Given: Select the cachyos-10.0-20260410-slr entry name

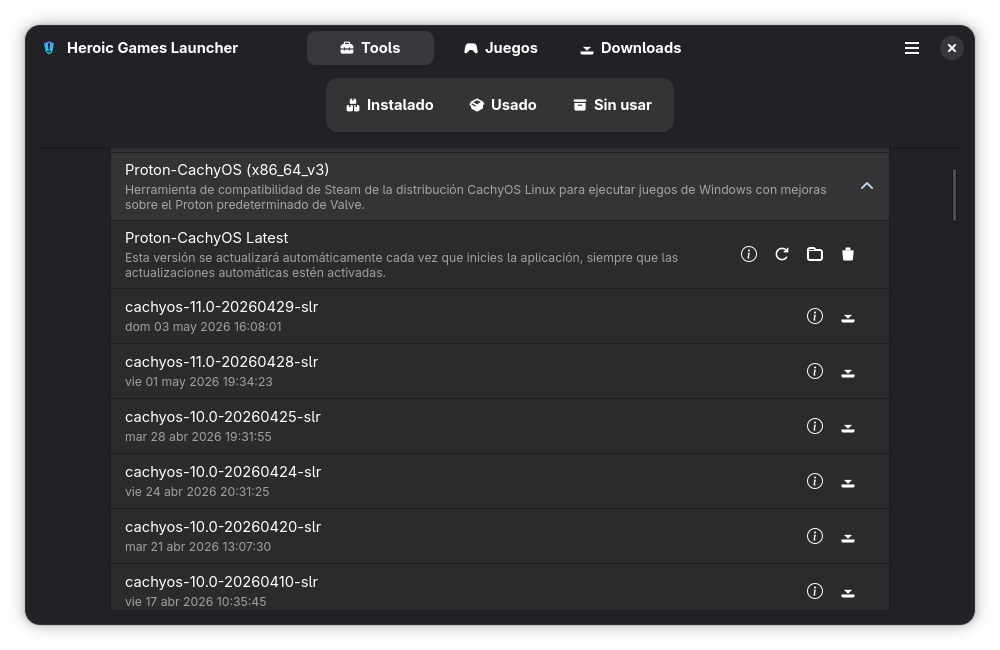Looking at the screenshot, I should point(221,582).
